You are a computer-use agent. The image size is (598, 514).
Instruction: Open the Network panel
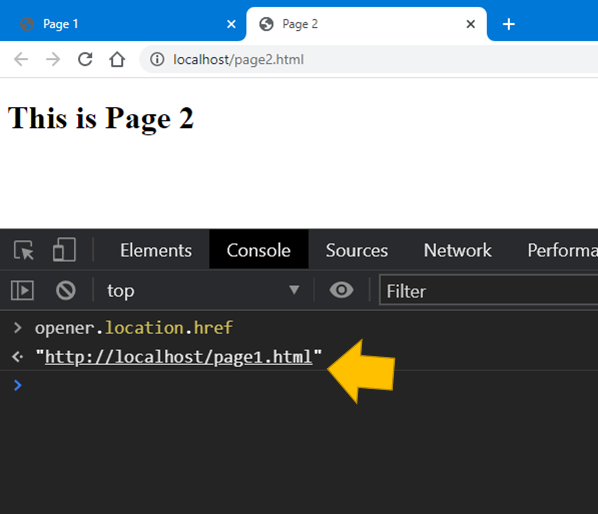(457, 251)
